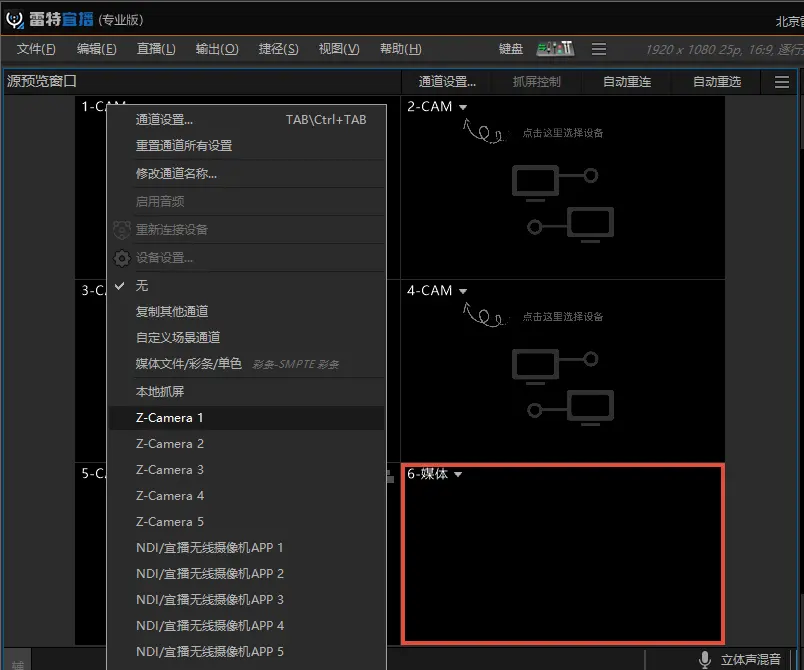The width and height of the screenshot is (804, 670).
Task: Click the device placeholder icon in 4-CAM
Action: (x=562, y=388)
